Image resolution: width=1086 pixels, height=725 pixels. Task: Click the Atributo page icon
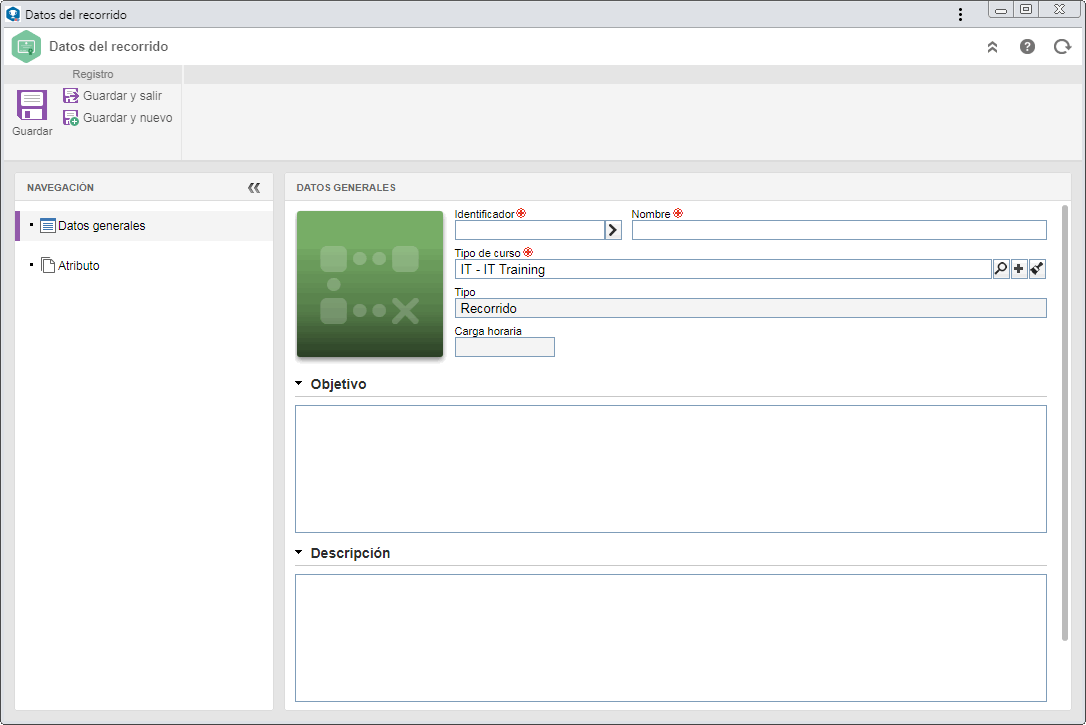tap(48, 265)
